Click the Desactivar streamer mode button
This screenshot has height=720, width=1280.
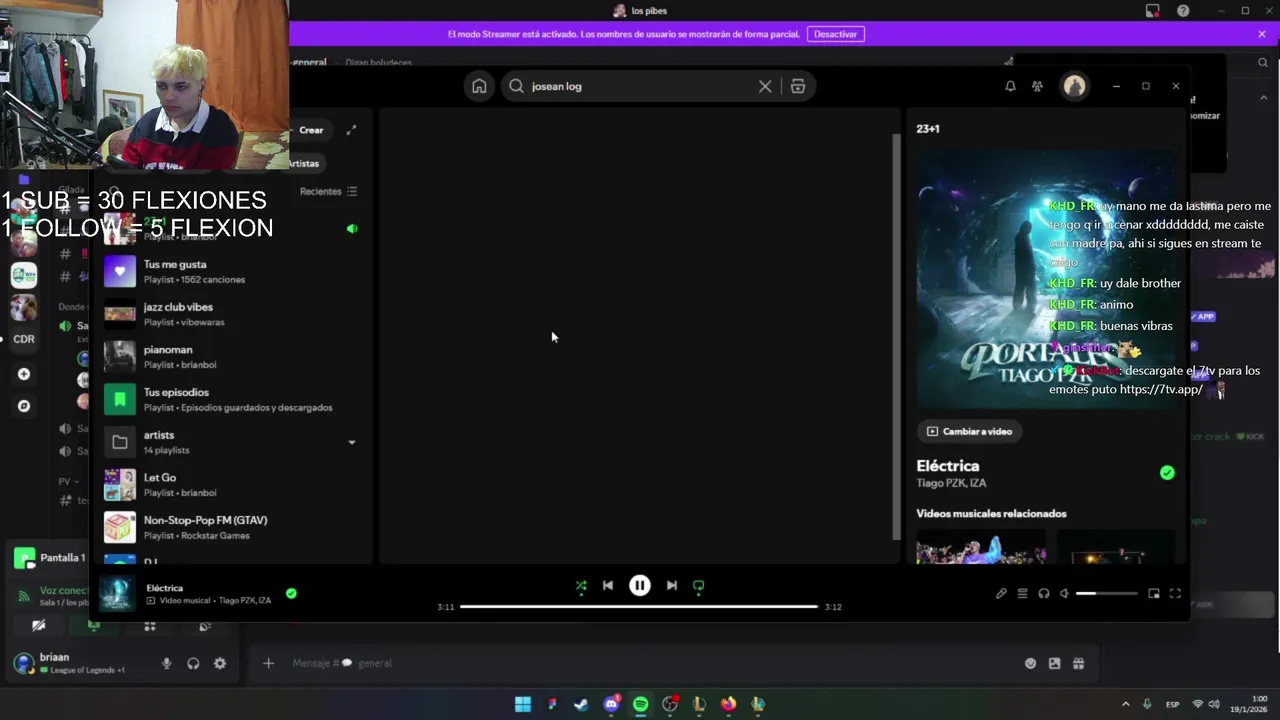[835, 34]
